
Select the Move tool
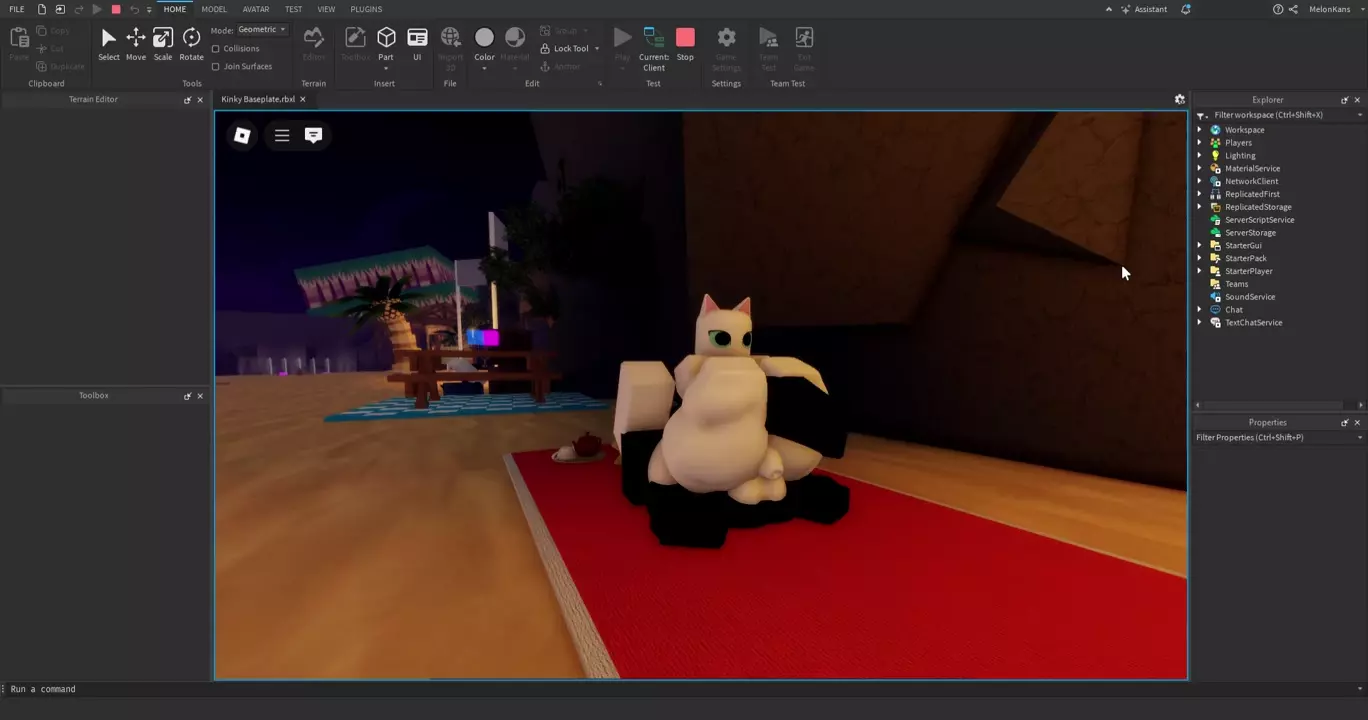coord(135,44)
